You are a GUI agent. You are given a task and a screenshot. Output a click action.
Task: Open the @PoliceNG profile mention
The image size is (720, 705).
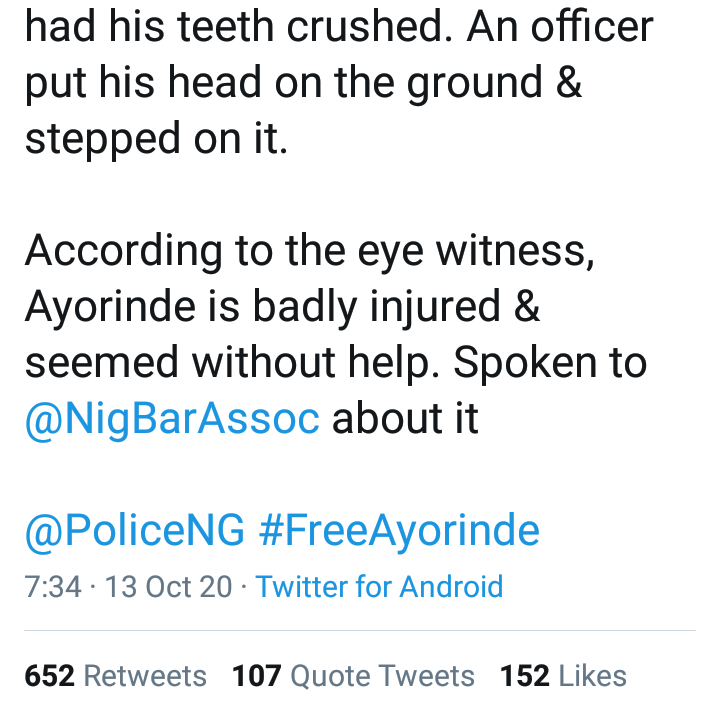[135, 530]
